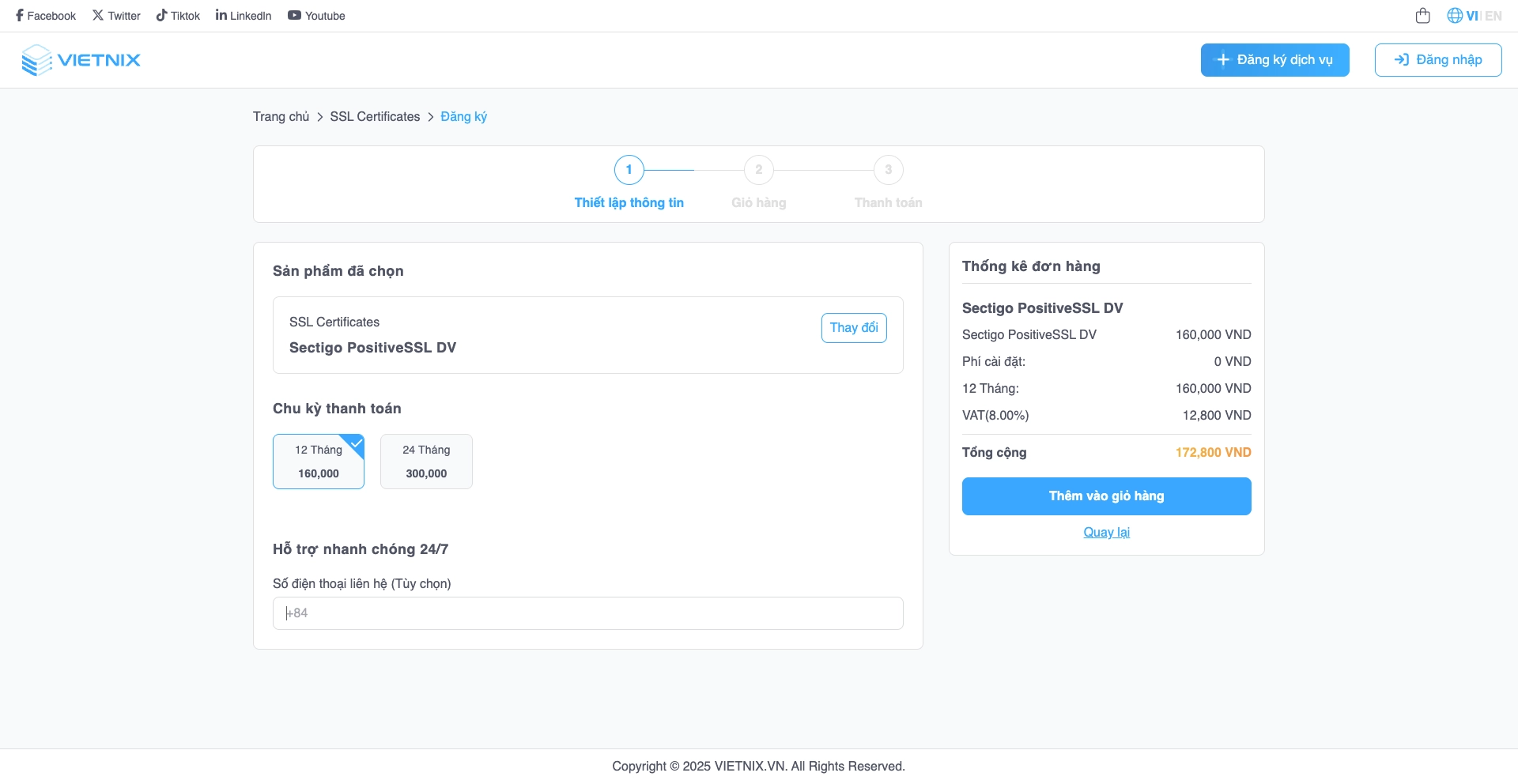Go to step 1 Thiết lập thông tin

629,170
